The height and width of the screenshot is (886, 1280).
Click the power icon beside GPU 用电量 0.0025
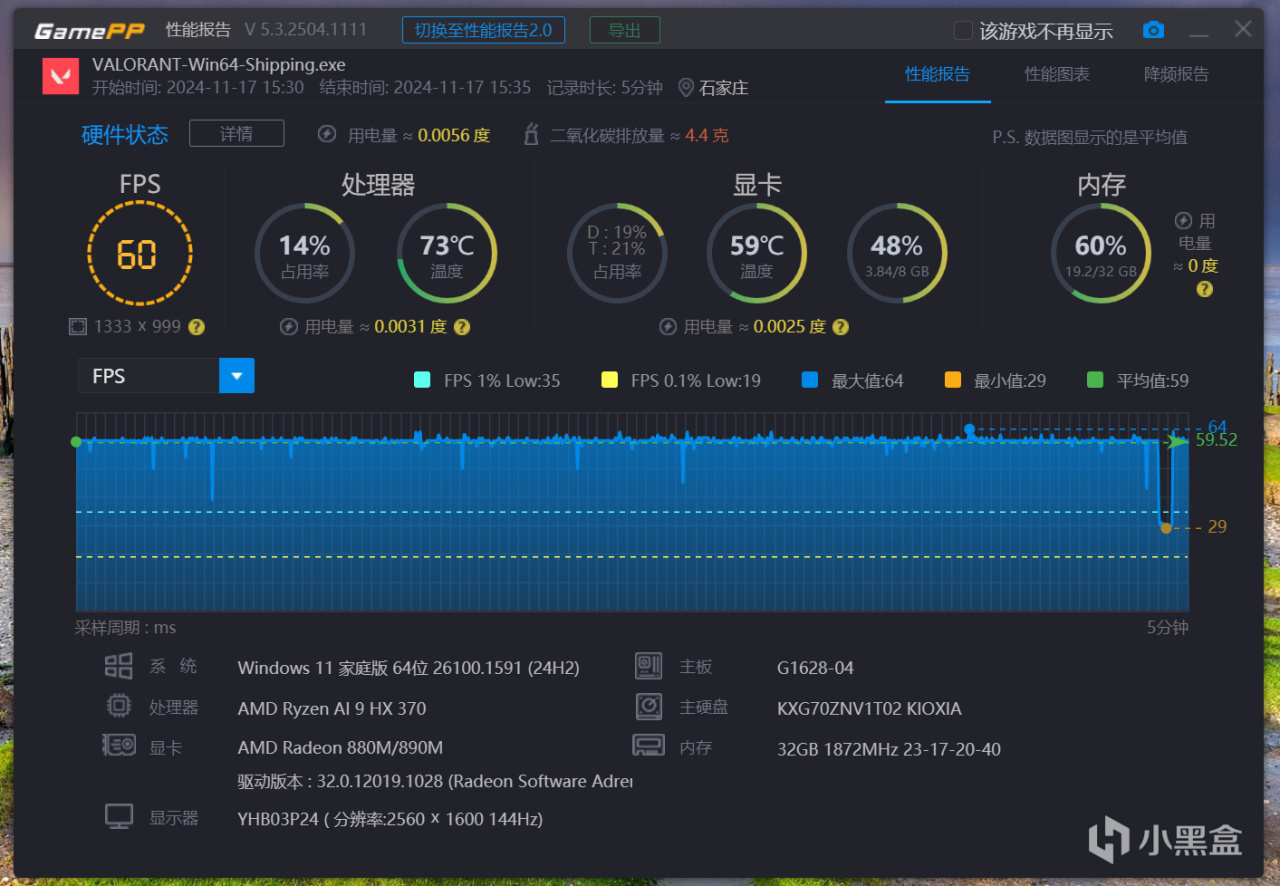668,326
